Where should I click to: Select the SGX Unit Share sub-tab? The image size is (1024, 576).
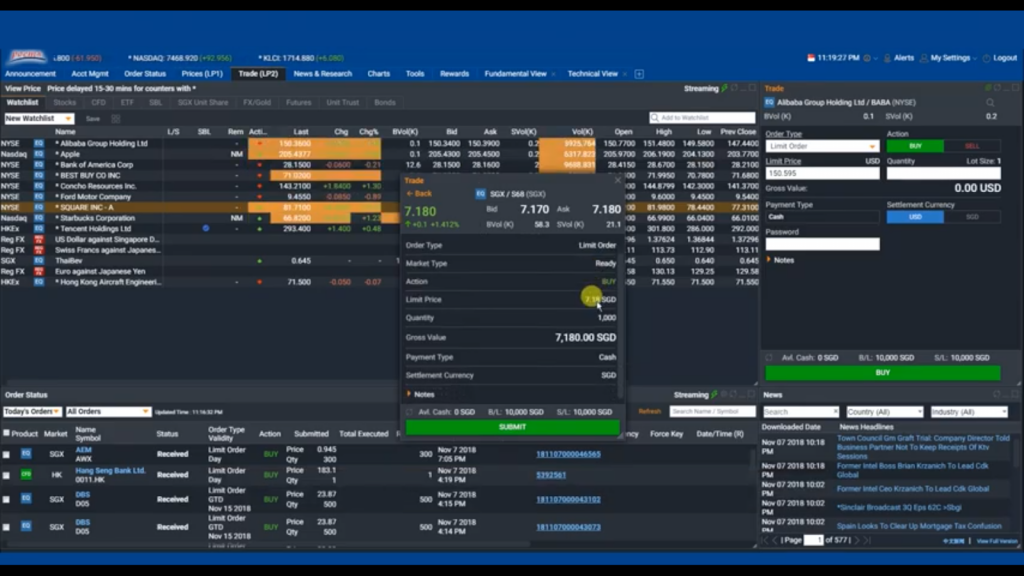point(202,103)
